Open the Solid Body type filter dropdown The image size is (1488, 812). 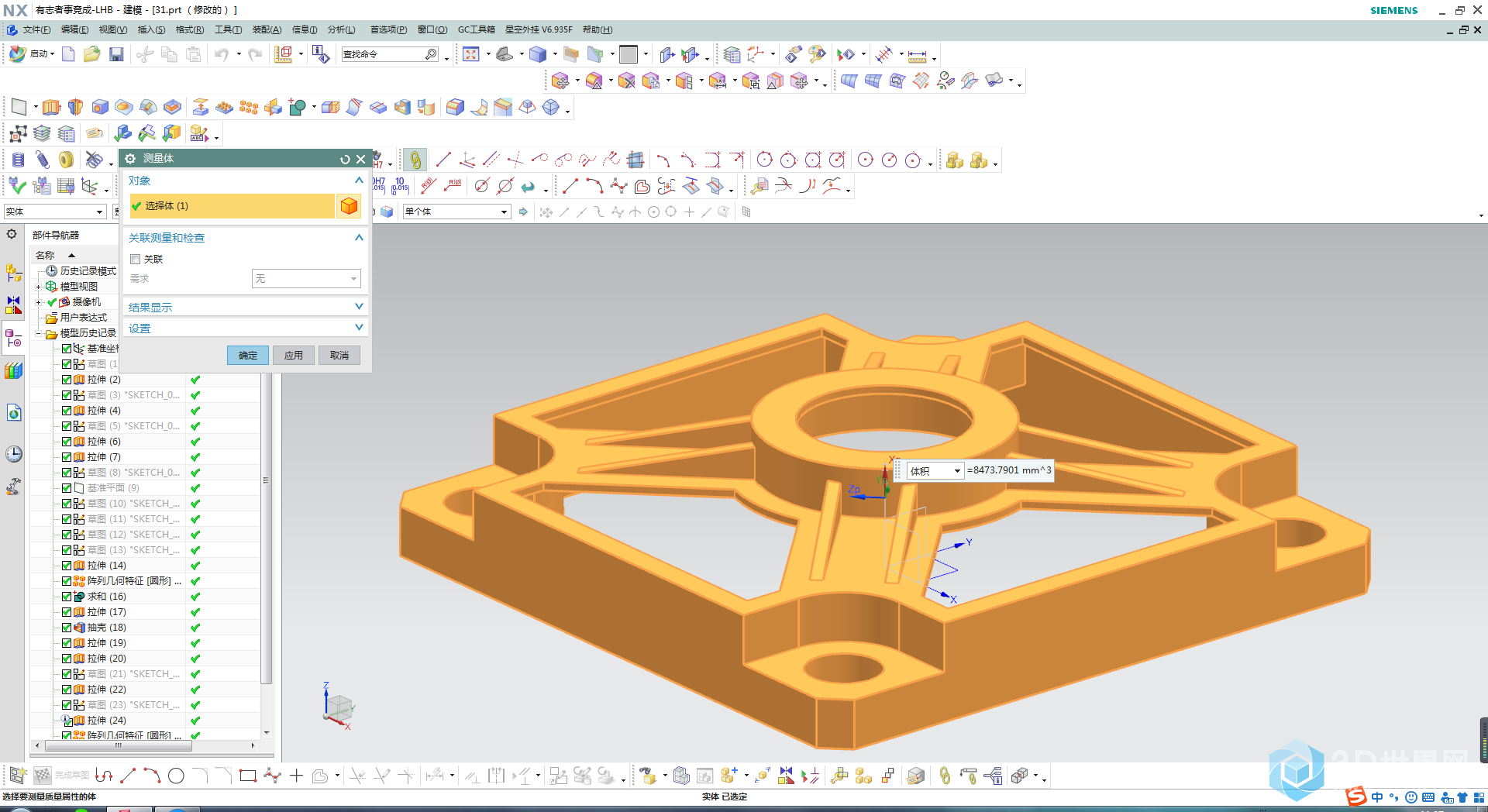(x=54, y=212)
